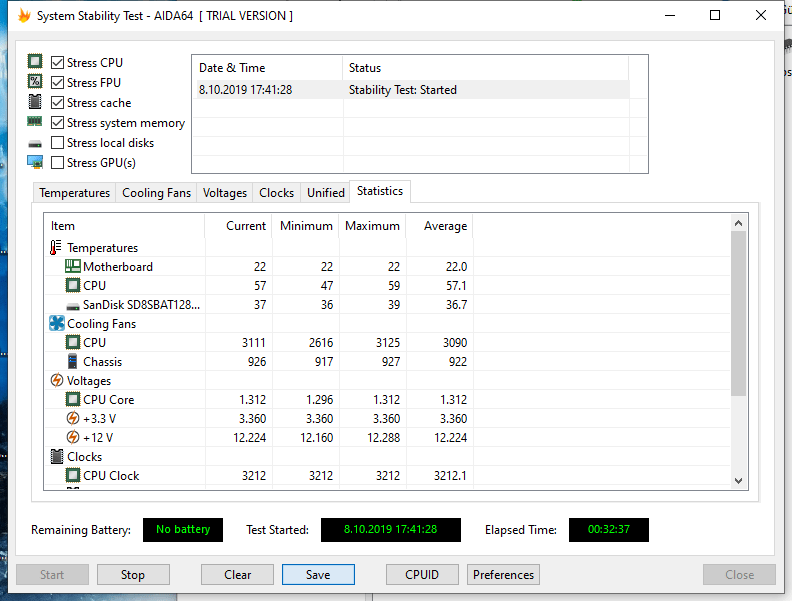Click the thermometer icon of Temperatures group
Screen dimensions: 792x601
pyautogui.click(x=56, y=247)
